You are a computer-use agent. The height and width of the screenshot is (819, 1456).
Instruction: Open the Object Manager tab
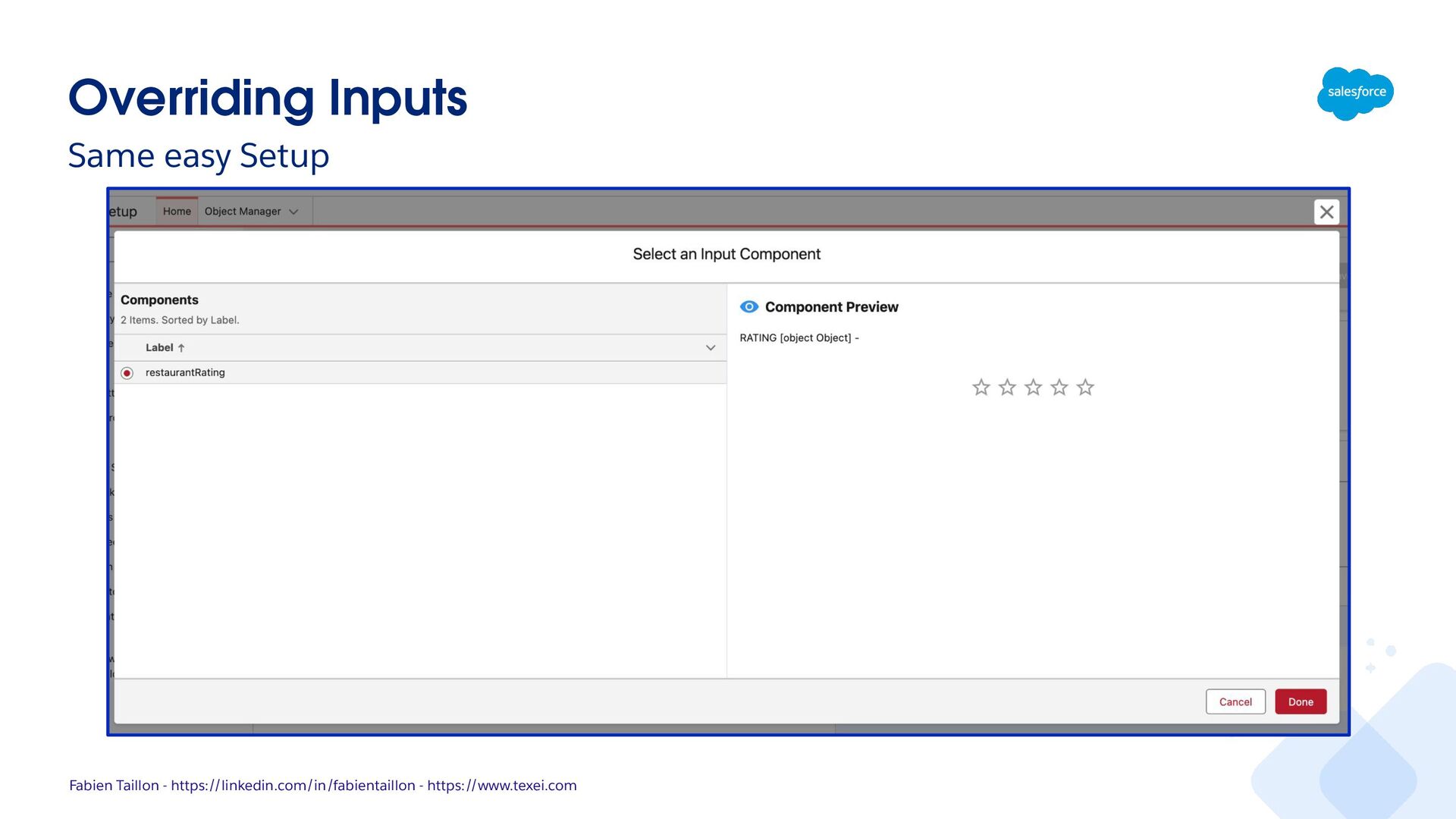coord(243,212)
